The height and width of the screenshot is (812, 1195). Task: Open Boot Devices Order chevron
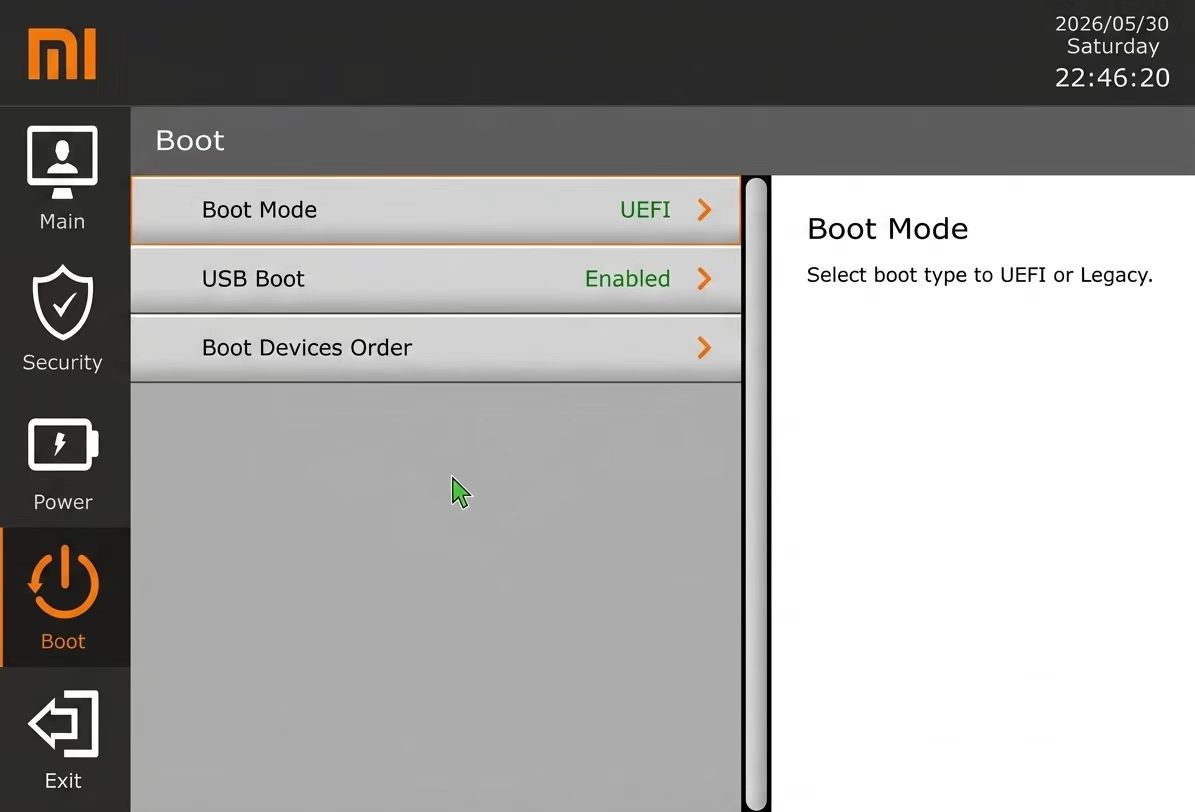704,348
